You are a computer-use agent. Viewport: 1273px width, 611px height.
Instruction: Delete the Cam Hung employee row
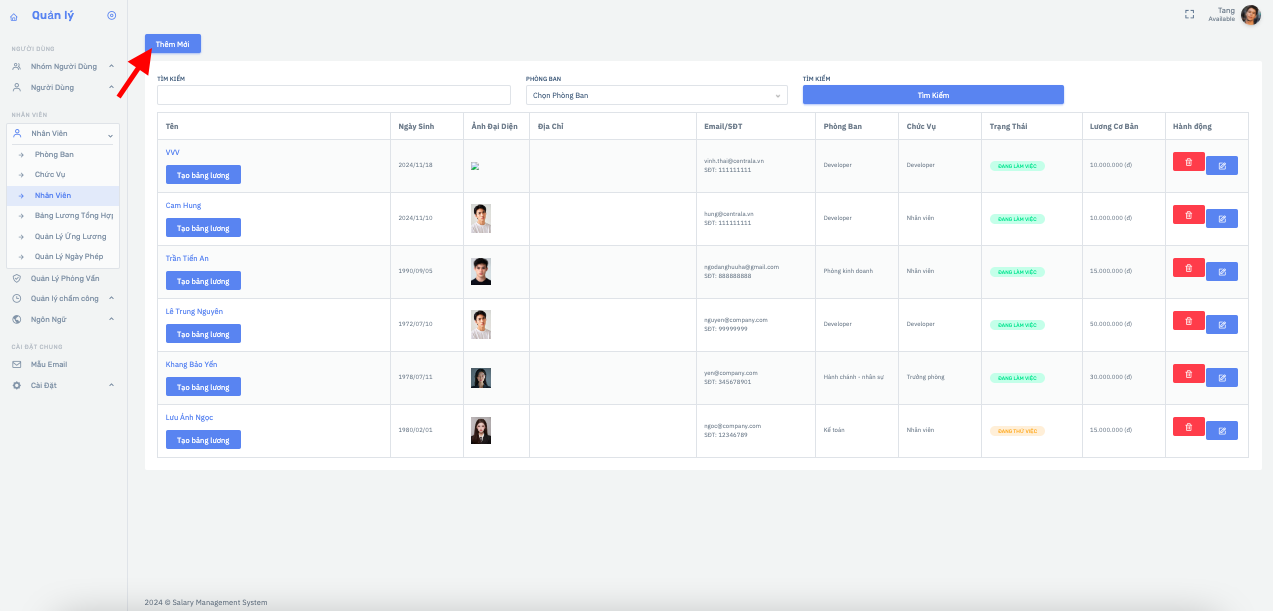[1188, 214]
